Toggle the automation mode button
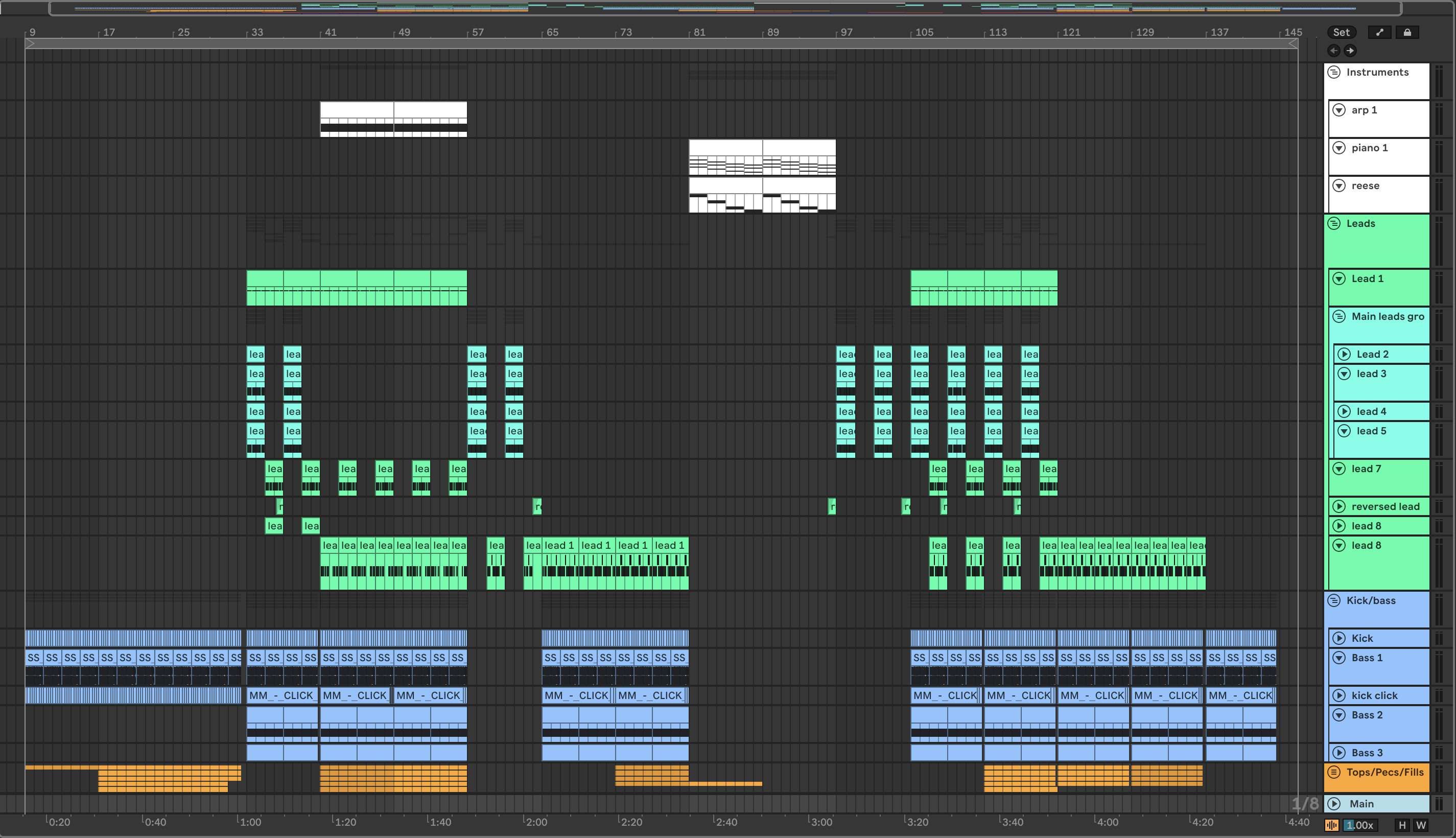The height and width of the screenshot is (838, 1456). [x=1379, y=32]
